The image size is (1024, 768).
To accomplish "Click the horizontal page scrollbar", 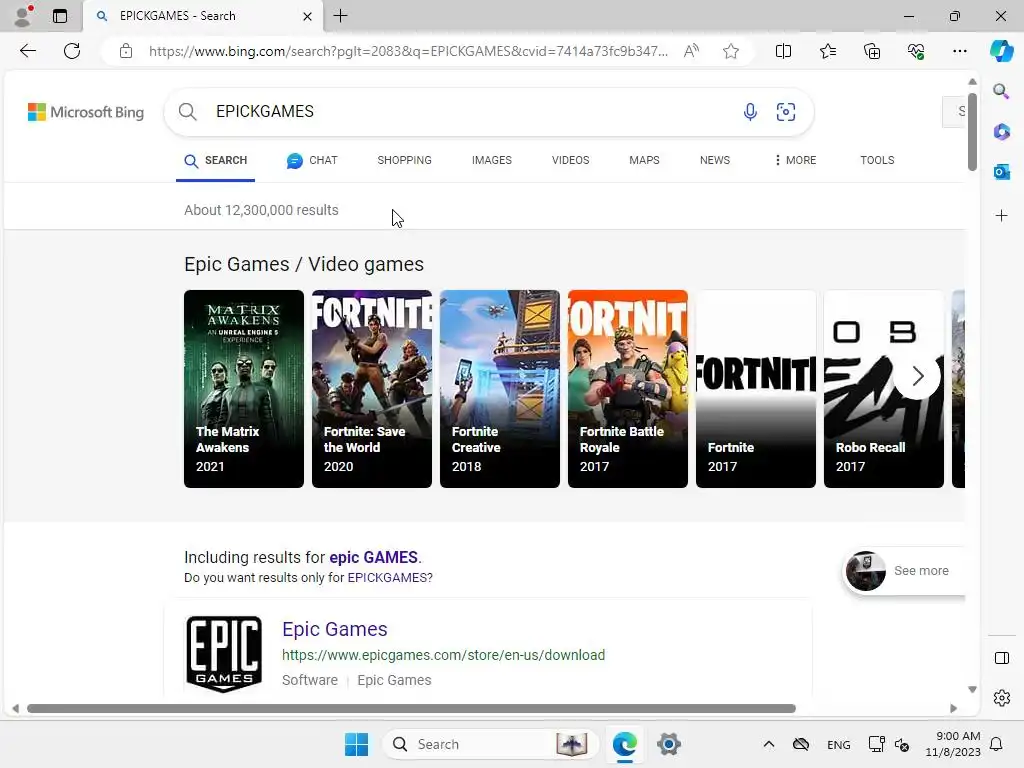I will pos(411,709).
